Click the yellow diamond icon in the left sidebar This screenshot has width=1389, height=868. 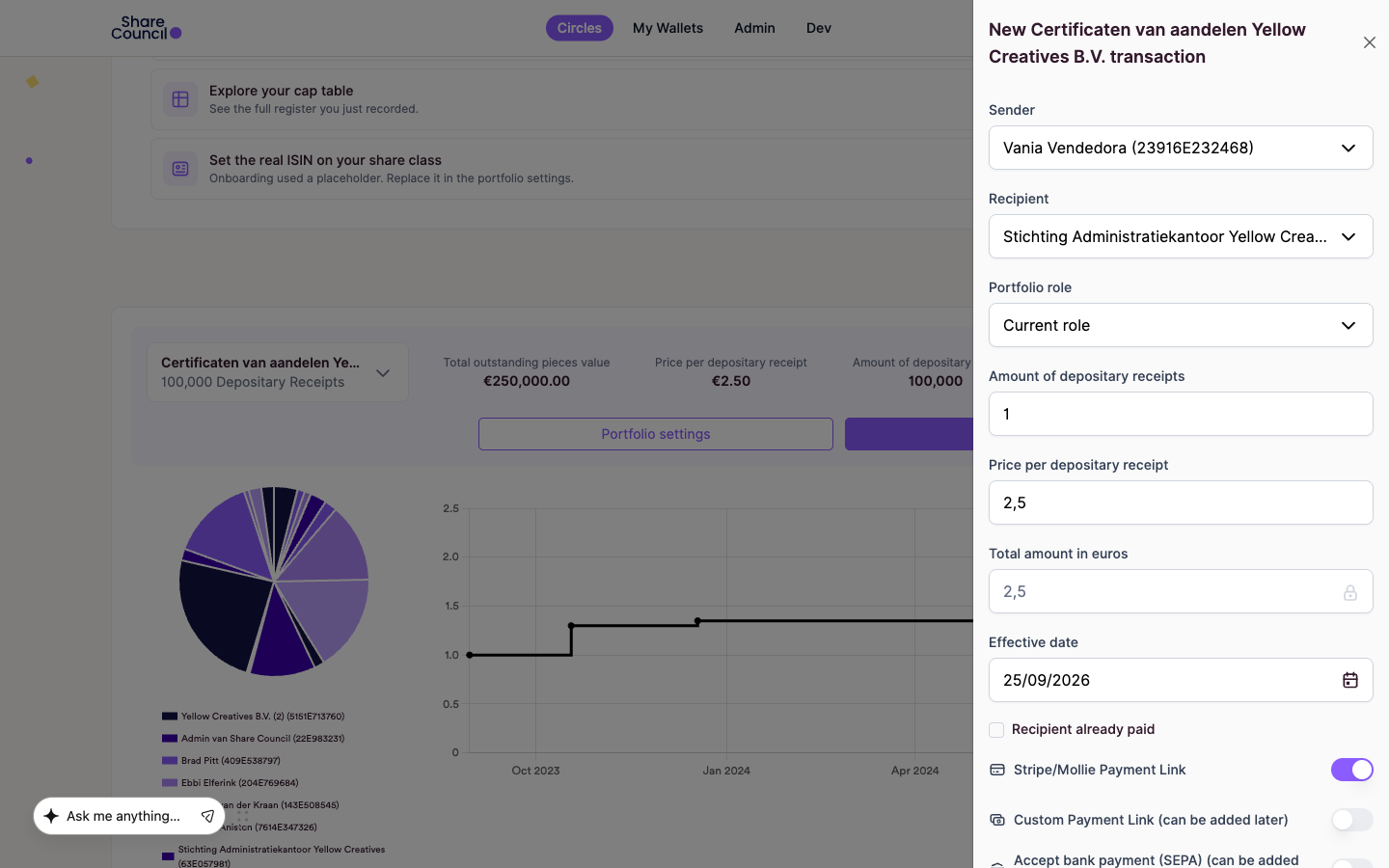(32, 82)
